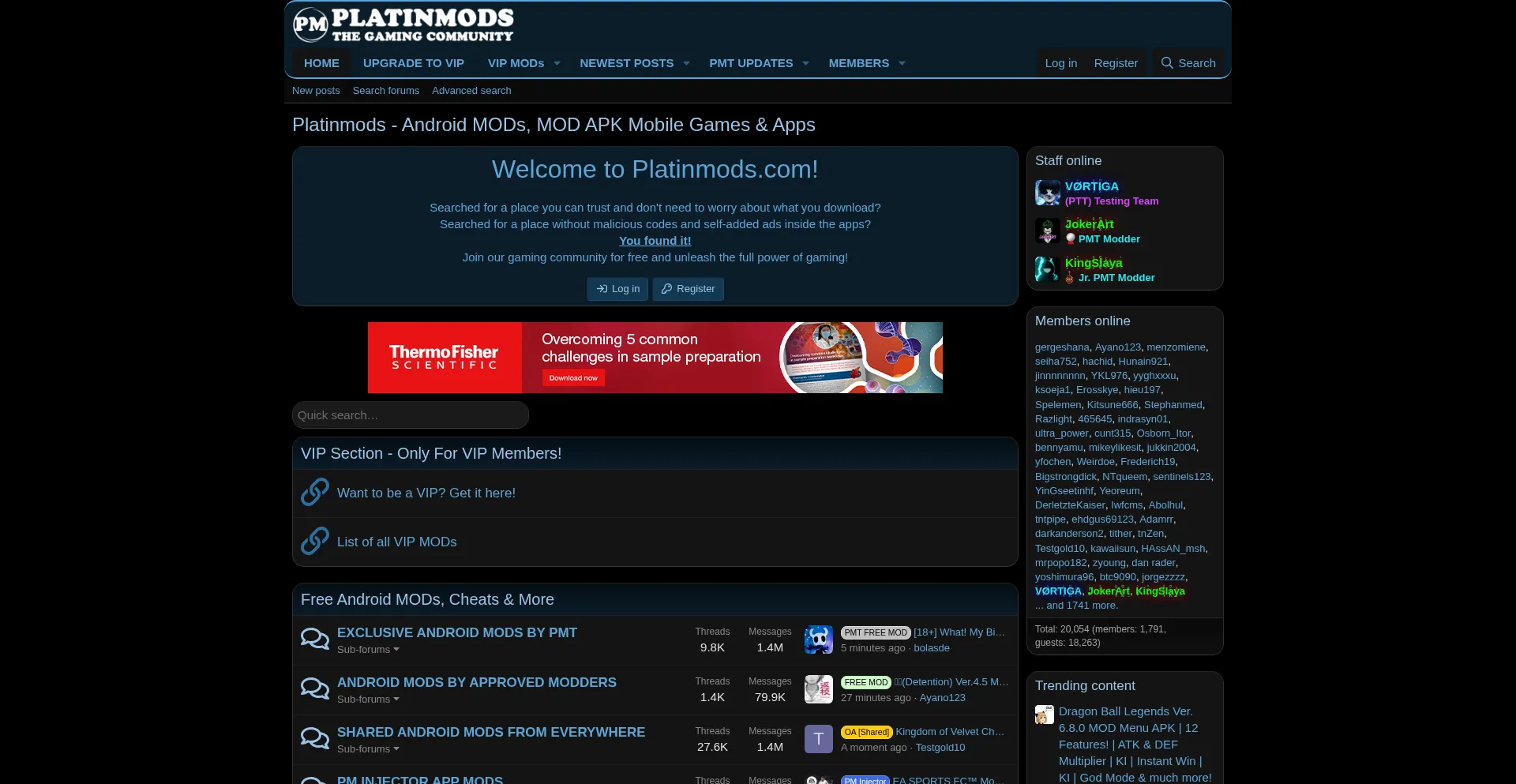Expand Sub-forums under Exclusive Android Mods
Image resolution: width=1516 pixels, height=784 pixels.
pos(368,649)
